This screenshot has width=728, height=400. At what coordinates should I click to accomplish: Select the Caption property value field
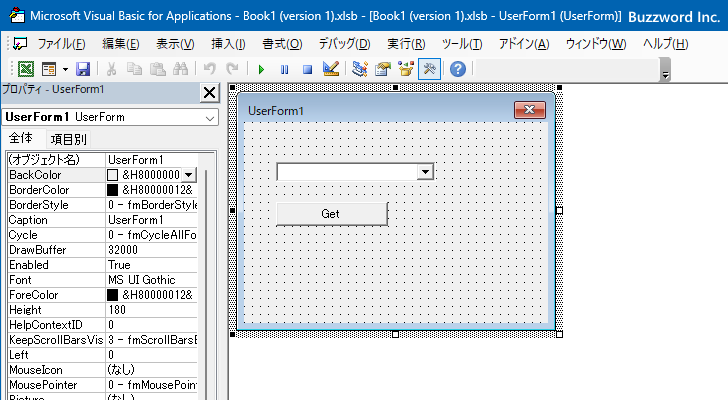tap(152, 220)
